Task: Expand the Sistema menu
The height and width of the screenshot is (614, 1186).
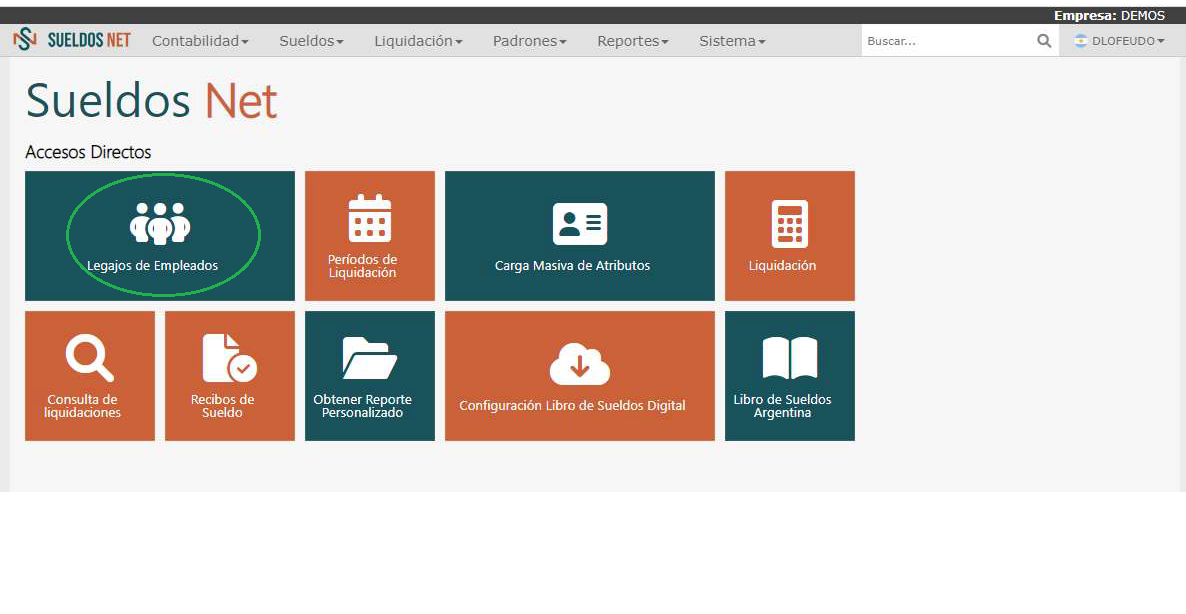Action: click(732, 41)
